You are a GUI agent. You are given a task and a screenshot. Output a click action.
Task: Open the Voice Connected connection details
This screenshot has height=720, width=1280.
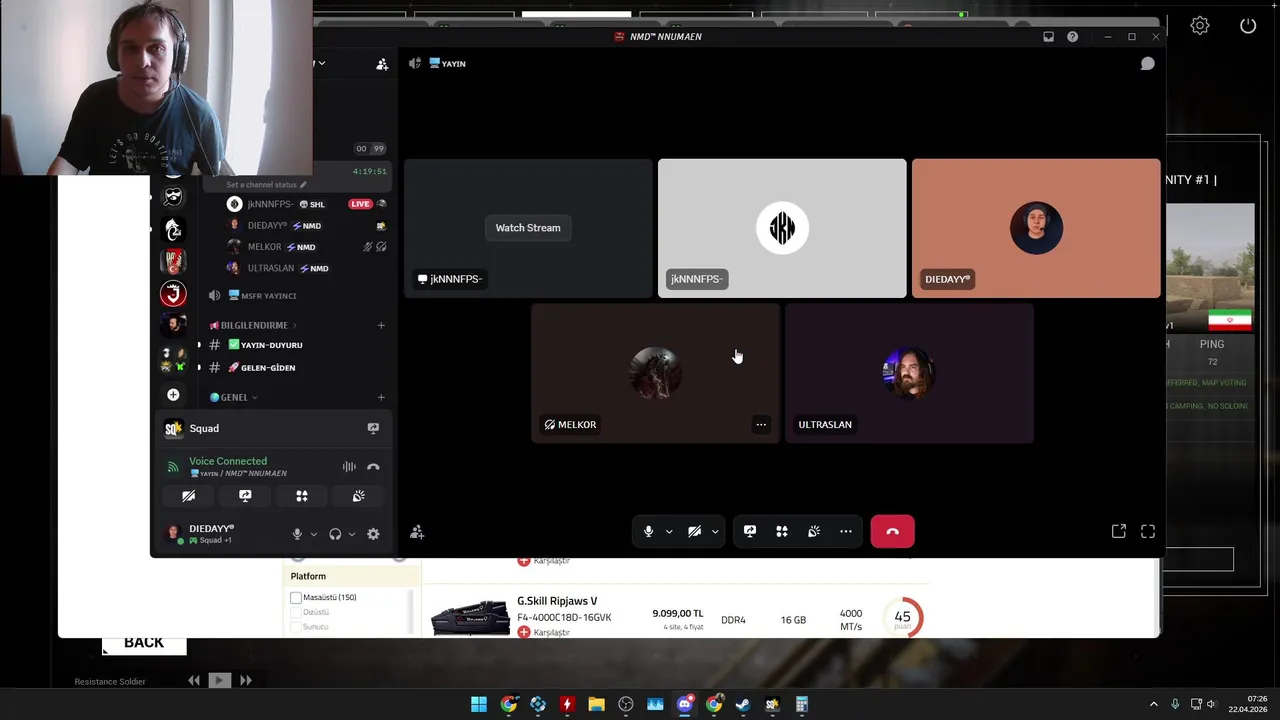(x=228, y=461)
